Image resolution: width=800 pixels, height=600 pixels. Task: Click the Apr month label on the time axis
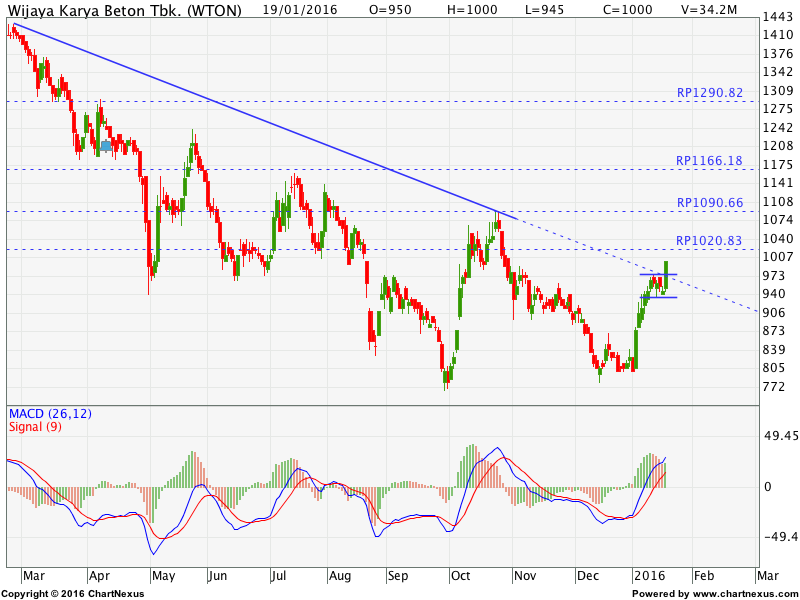[99, 576]
